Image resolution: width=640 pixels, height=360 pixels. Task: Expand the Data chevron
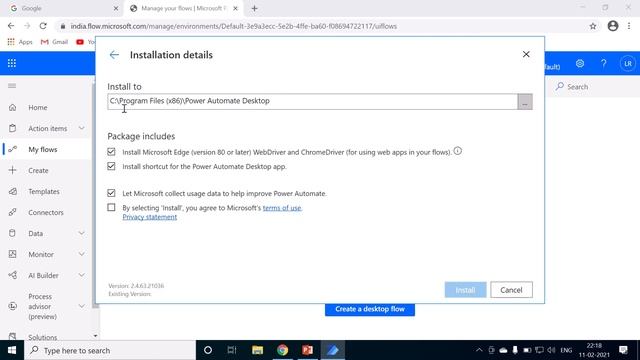[x=82, y=233]
